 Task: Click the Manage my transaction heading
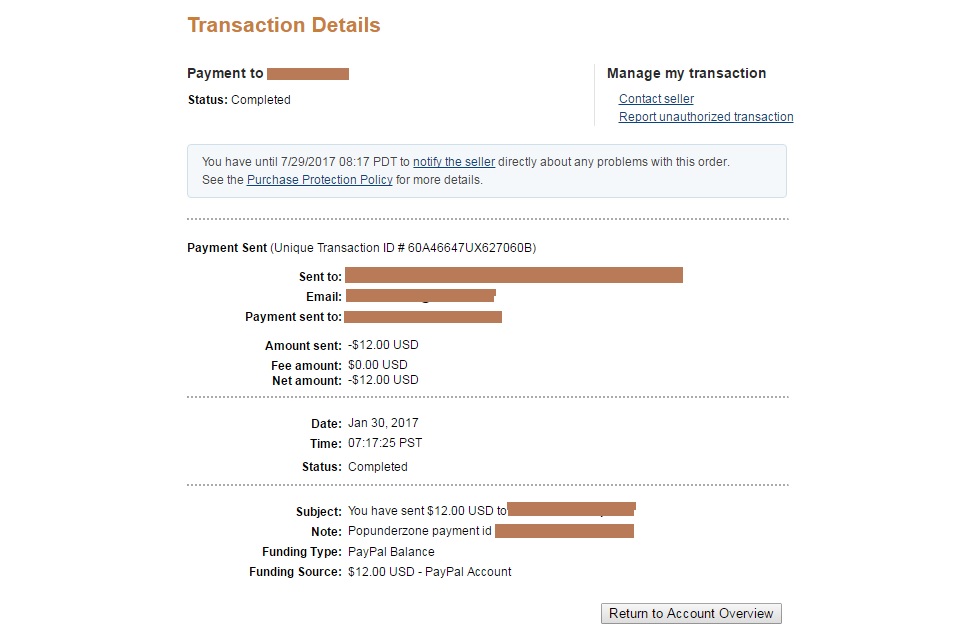click(686, 73)
